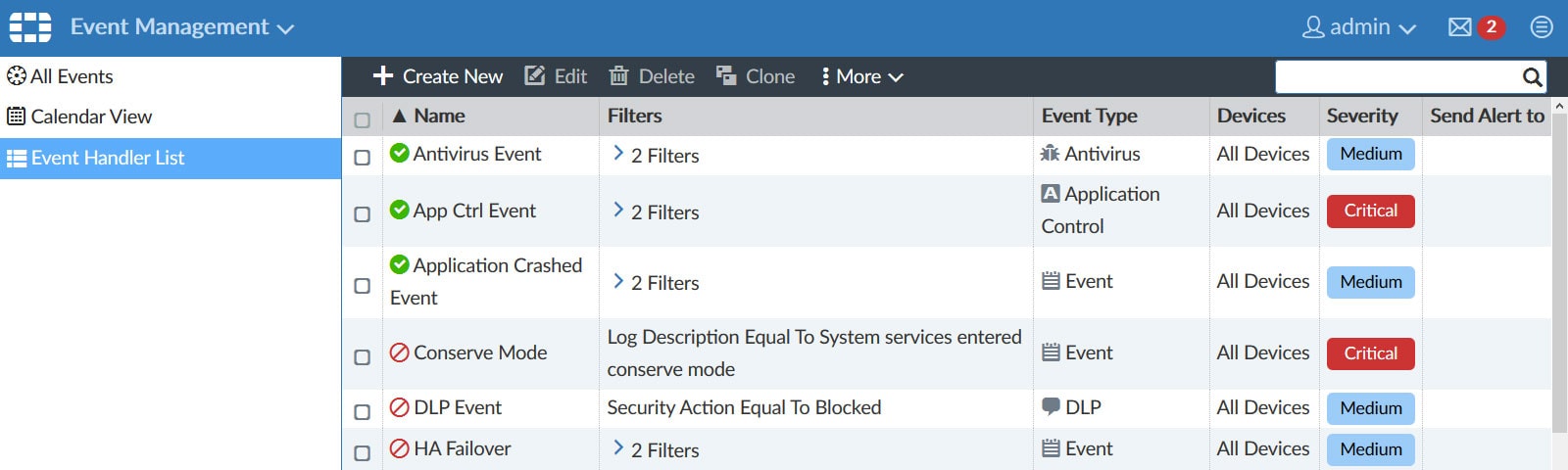
Task: Click the Fortinet logo icon
Action: [30, 27]
